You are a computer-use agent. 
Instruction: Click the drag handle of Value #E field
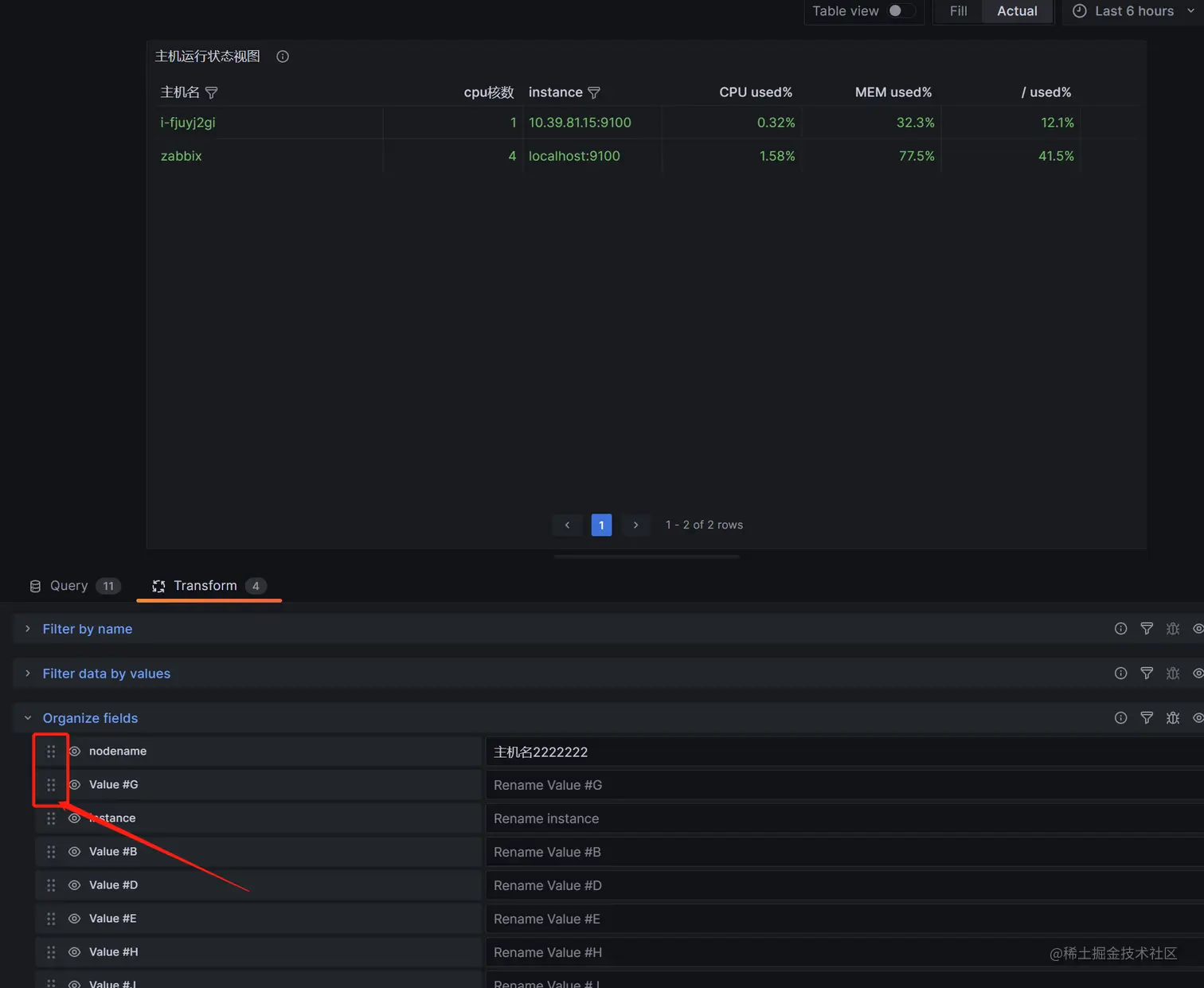[x=51, y=919]
